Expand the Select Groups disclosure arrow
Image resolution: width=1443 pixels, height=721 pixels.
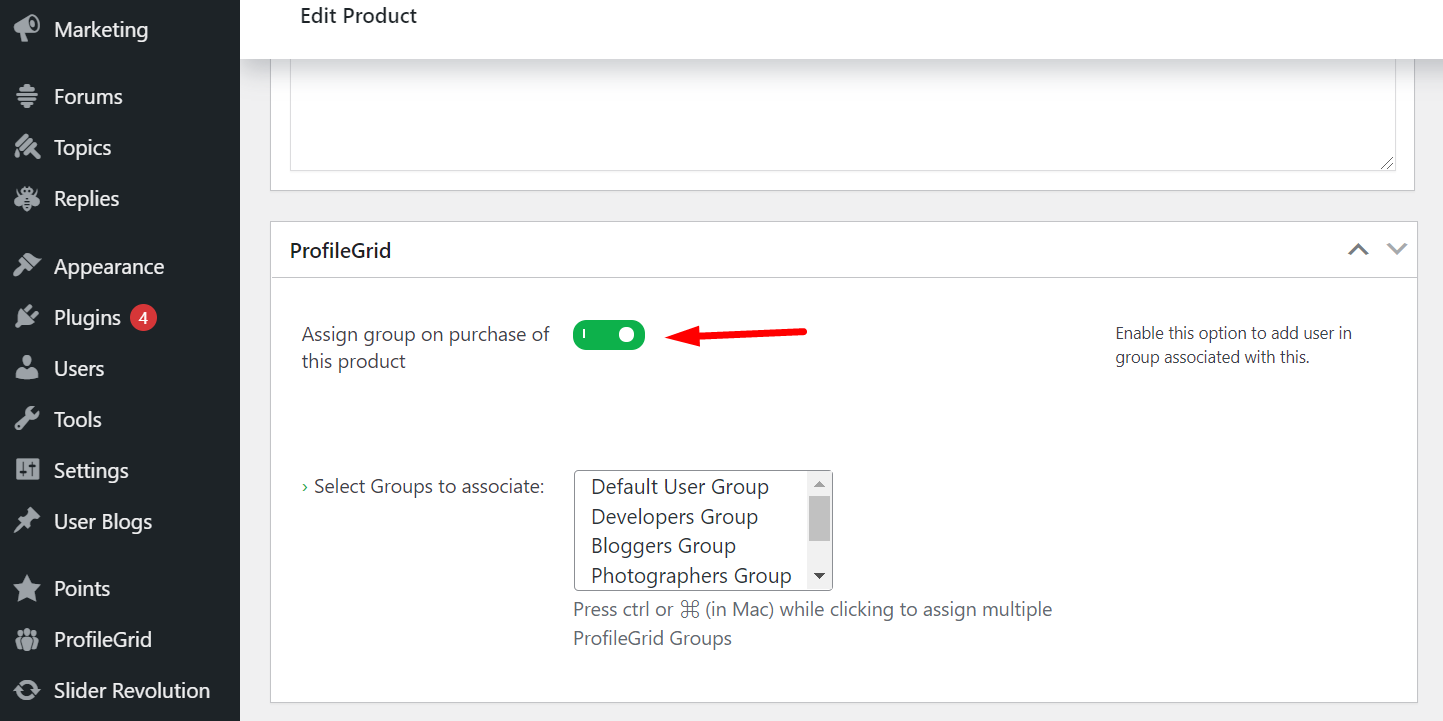[305, 486]
